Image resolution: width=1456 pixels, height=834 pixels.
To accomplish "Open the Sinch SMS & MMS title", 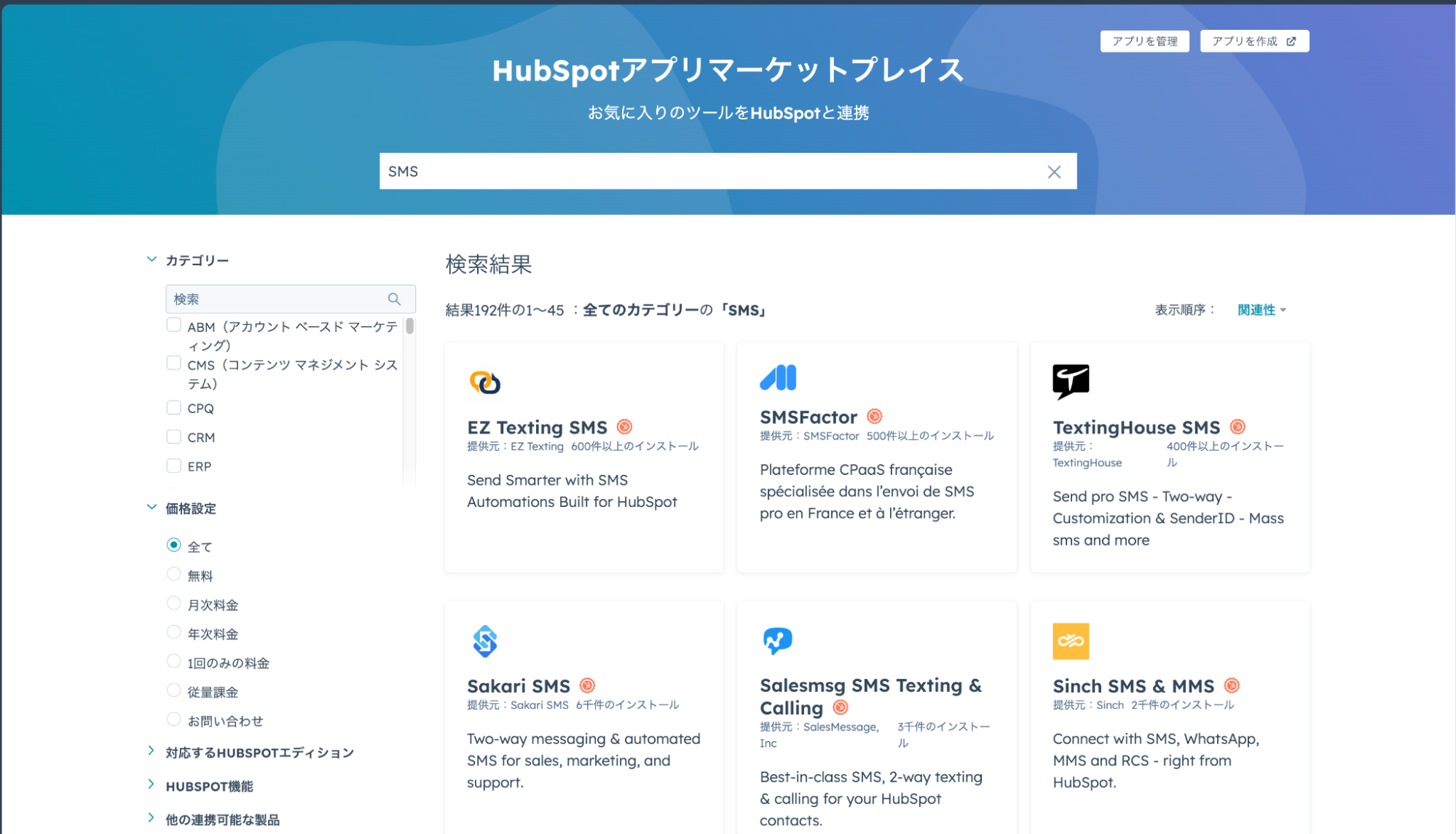I will (1133, 686).
